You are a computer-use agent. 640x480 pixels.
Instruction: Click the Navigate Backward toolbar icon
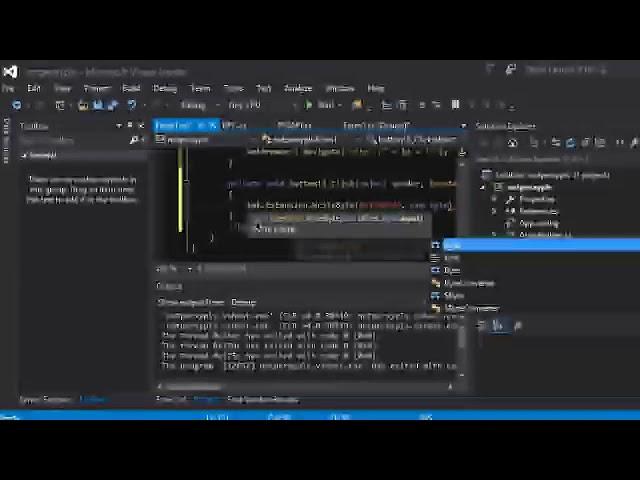[x=17, y=105]
